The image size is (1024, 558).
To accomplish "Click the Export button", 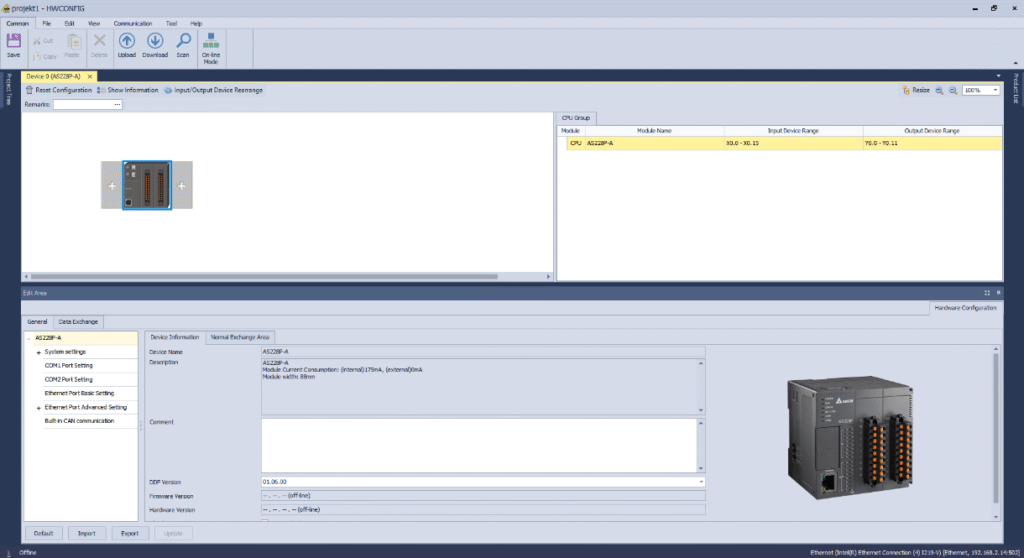I will 130,533.
